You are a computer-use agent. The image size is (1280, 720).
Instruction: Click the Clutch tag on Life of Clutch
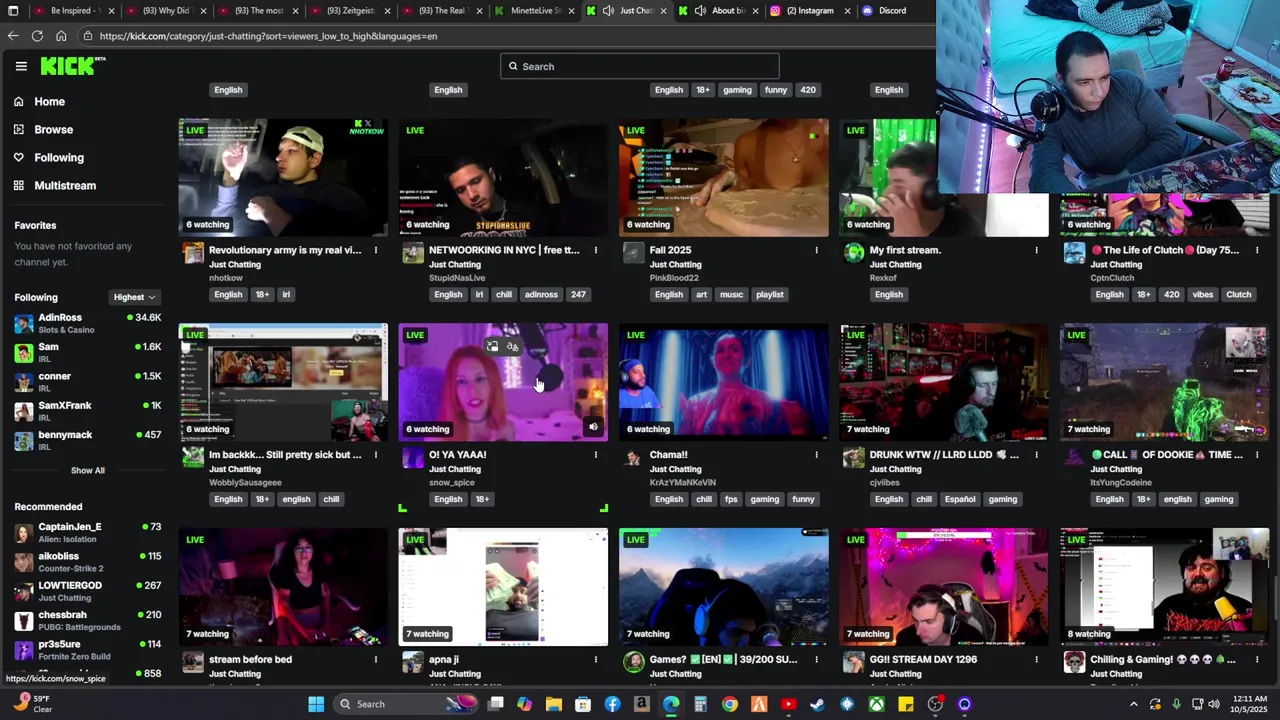tap(1239, 295)
